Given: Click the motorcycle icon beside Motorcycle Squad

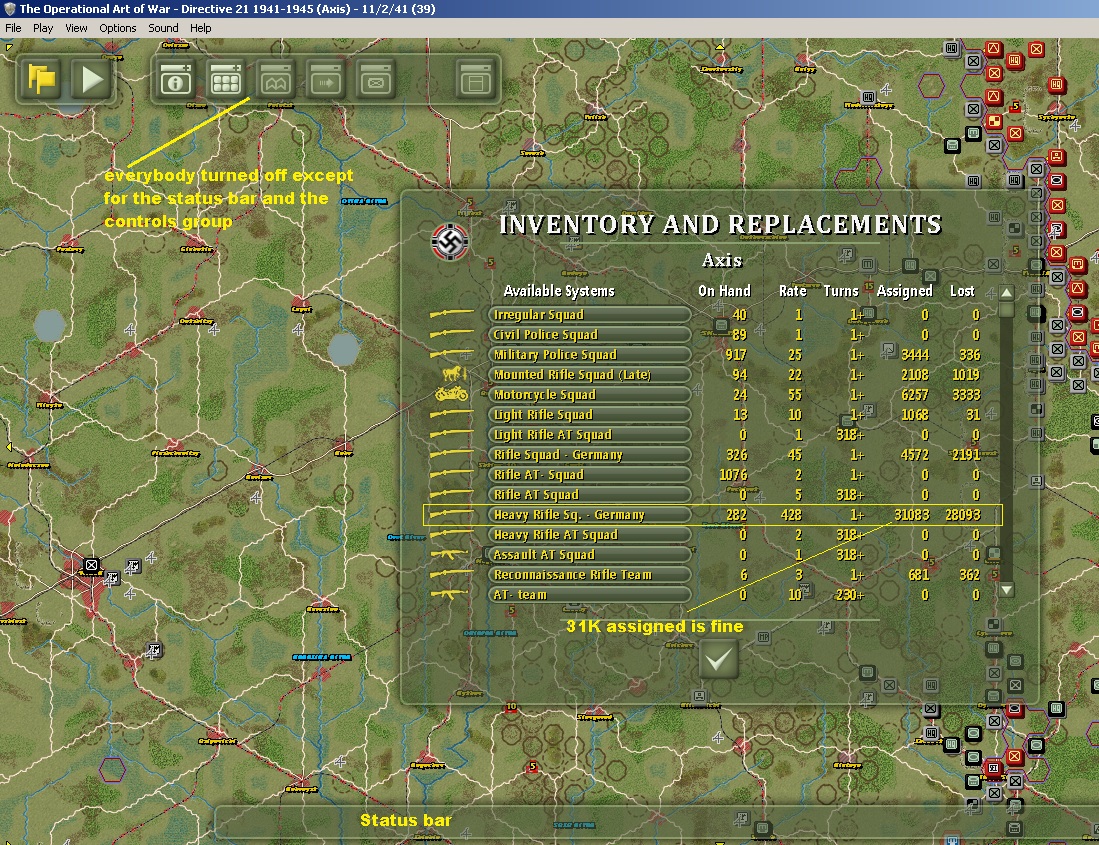Looking at the screenshot, I should point(452,394).
